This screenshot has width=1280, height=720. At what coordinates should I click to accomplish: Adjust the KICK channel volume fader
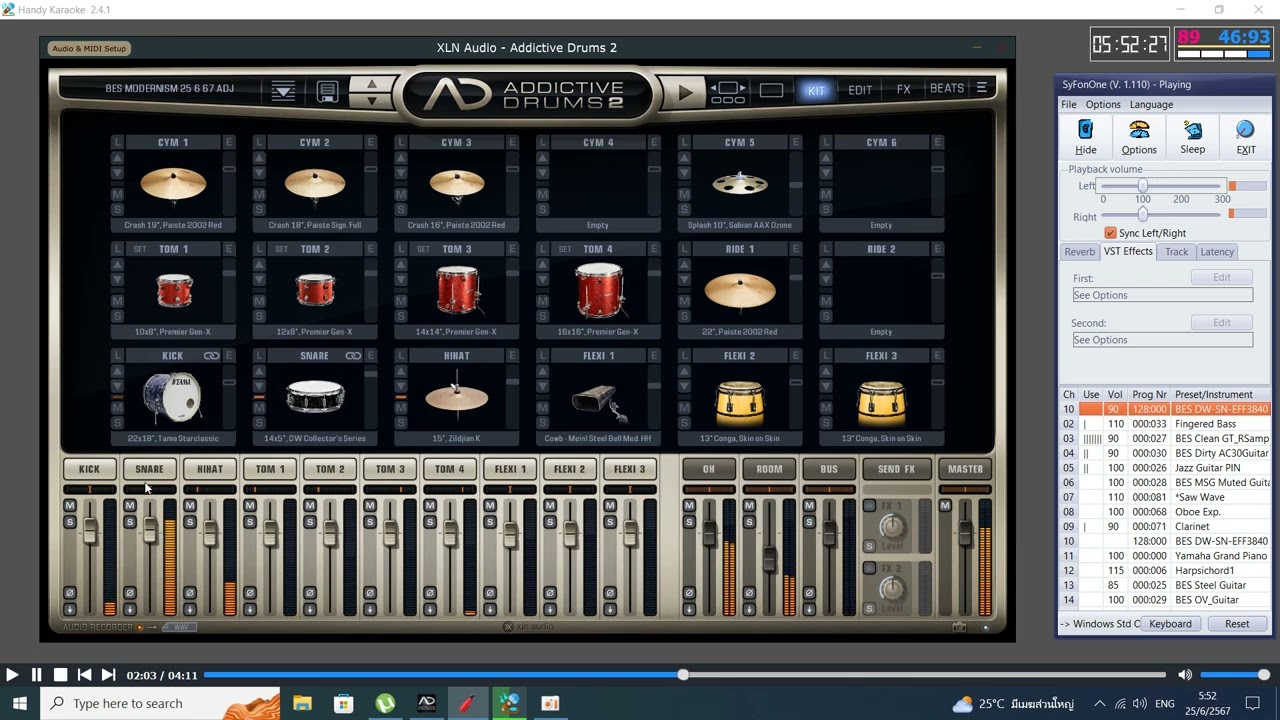click(x=90, y=532)
